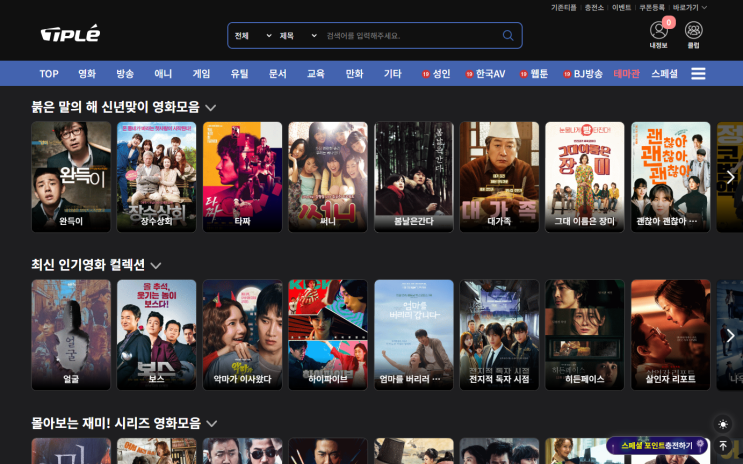This screenshot has height=464, width=743.
Task: Open the 테마관 menu
Action: (x=626, y=73)
